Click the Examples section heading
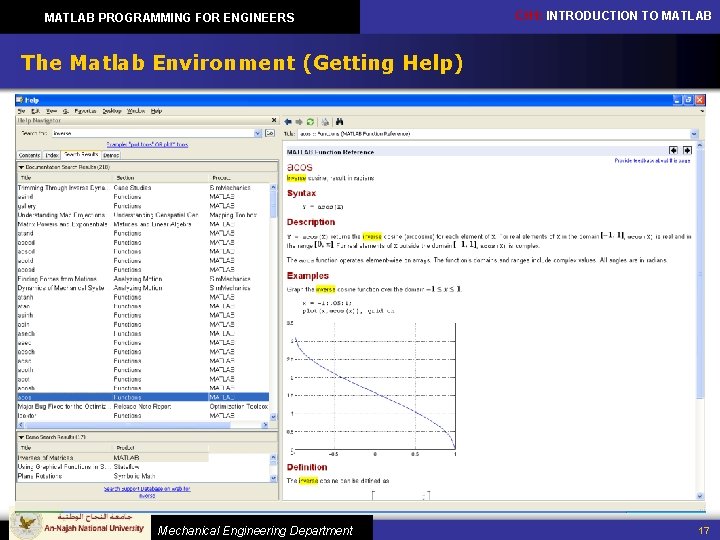 coord(308,276)
